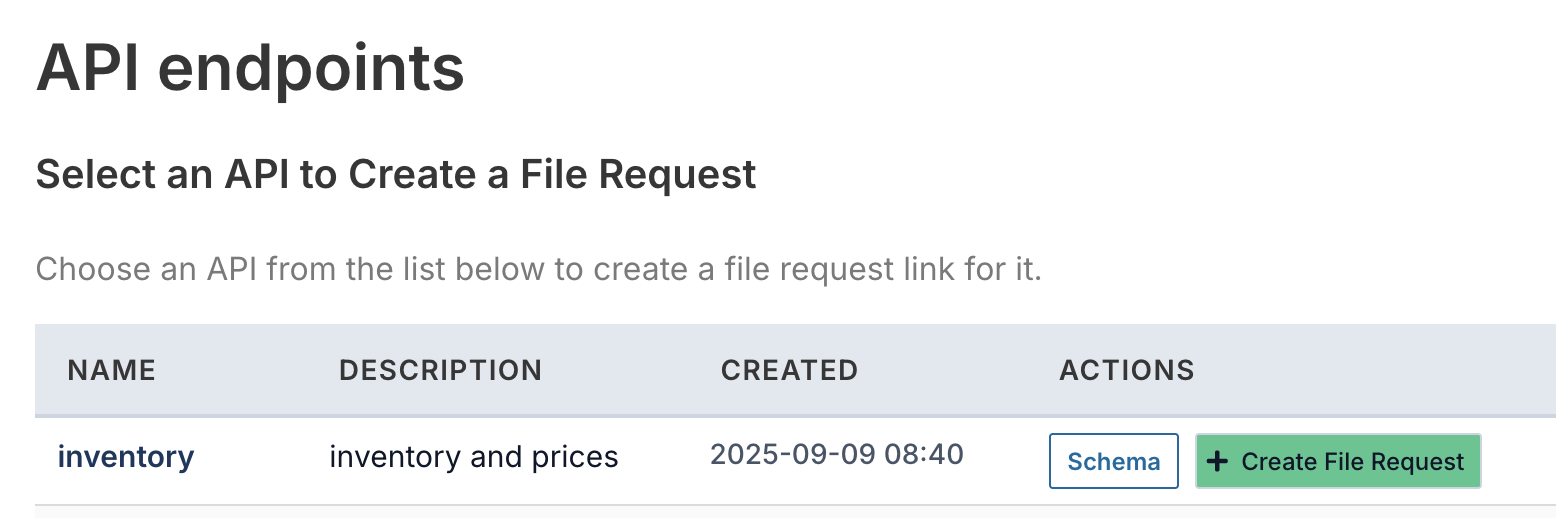Click the ACTIONS column header

click(1126, 370)
